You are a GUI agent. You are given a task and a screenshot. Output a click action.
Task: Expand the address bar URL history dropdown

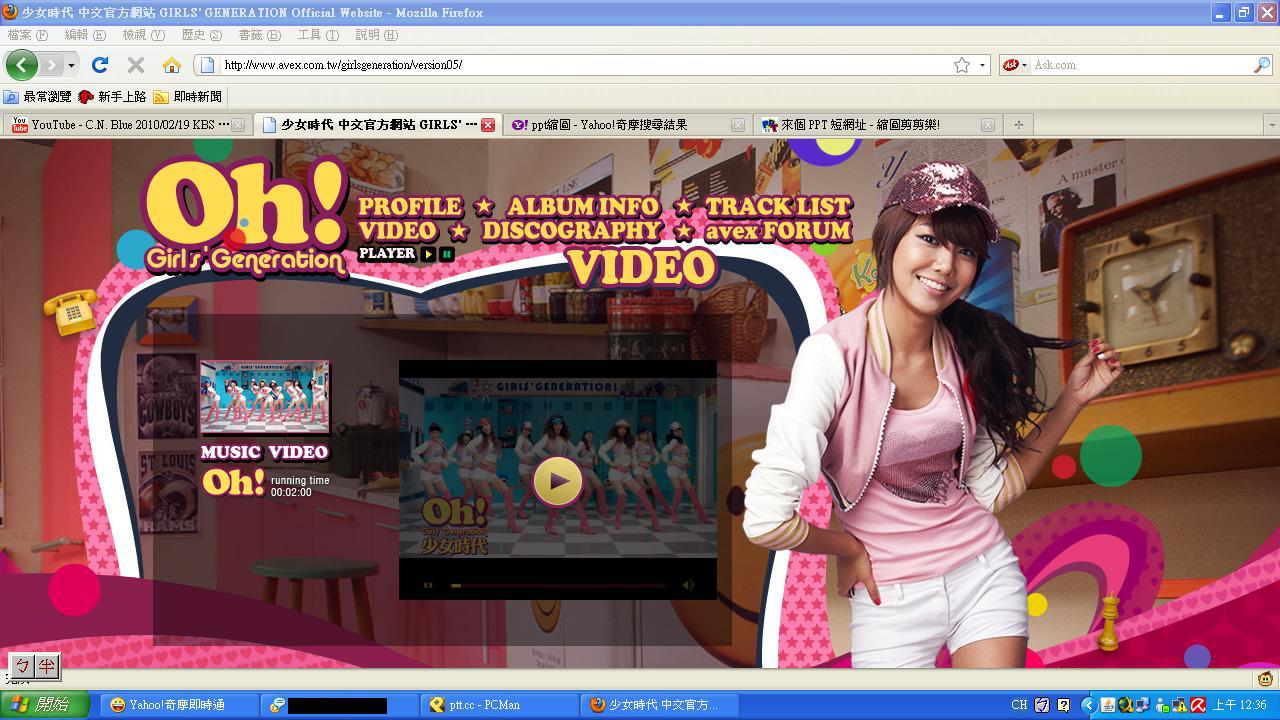(982, 65)
